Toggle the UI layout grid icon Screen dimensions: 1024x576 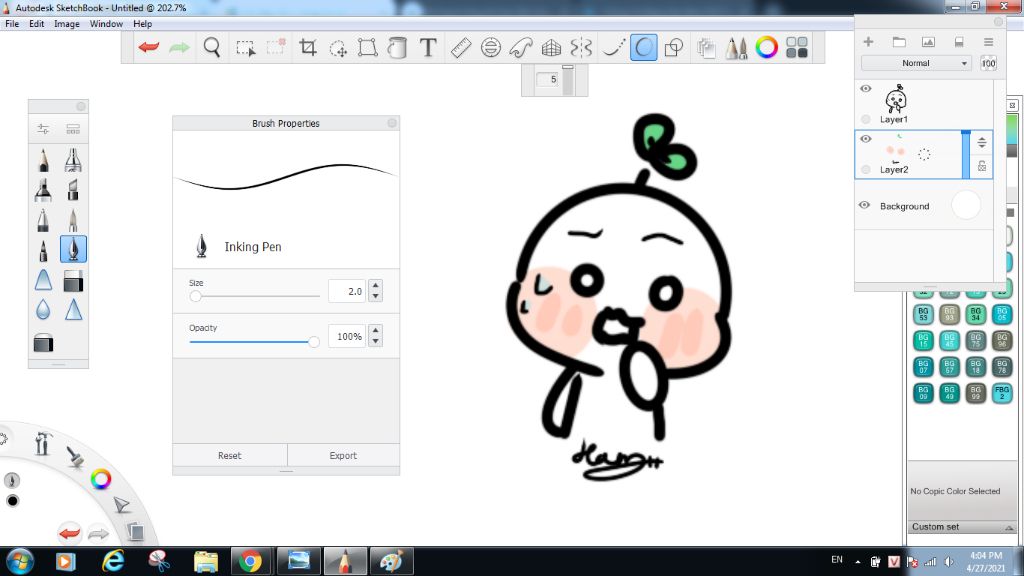click(x=797, y=47)
